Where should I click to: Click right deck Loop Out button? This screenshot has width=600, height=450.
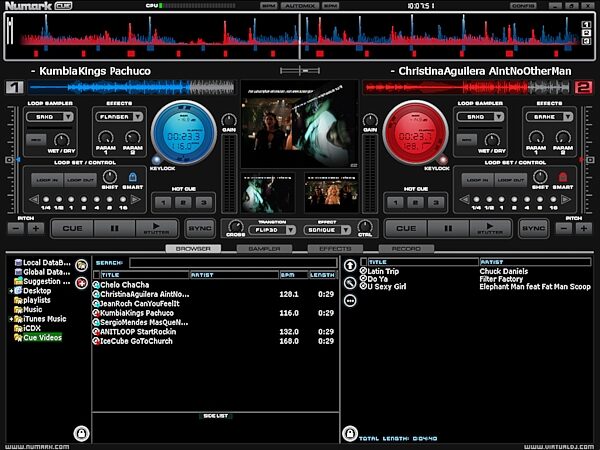(x=510, y=180)
